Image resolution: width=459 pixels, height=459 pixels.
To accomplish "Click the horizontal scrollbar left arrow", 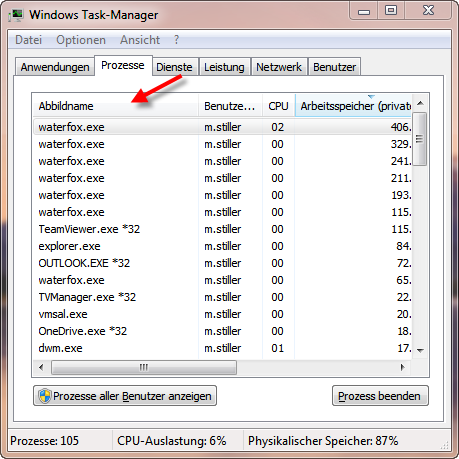I will (41, 367).
